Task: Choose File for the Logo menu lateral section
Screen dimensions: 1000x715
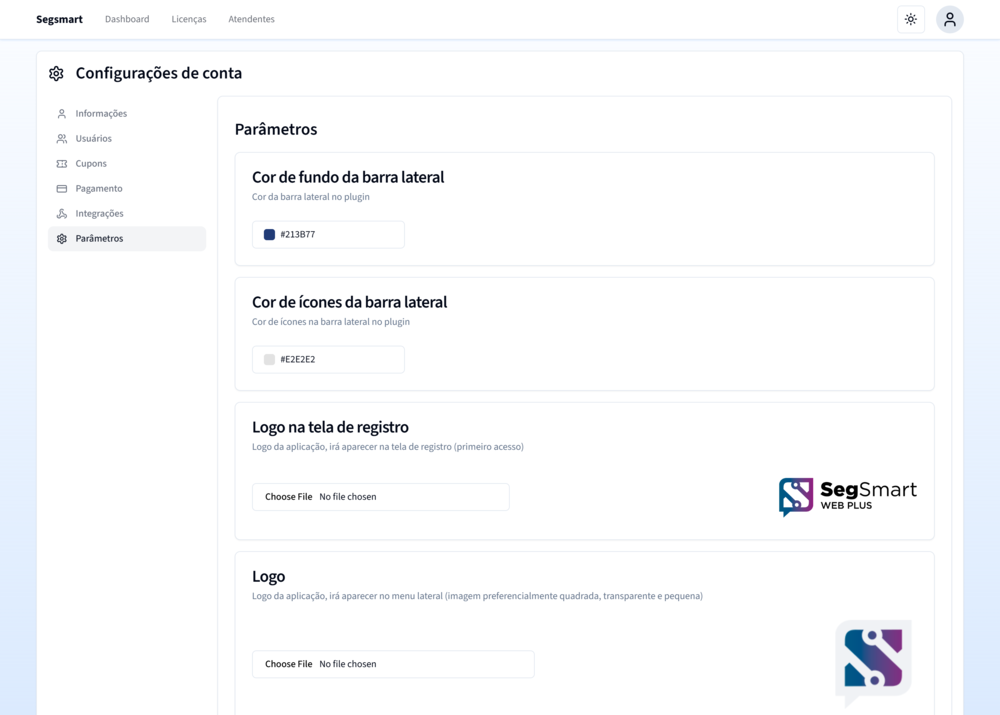Action: pyautogui.click(x=393, y=664)
